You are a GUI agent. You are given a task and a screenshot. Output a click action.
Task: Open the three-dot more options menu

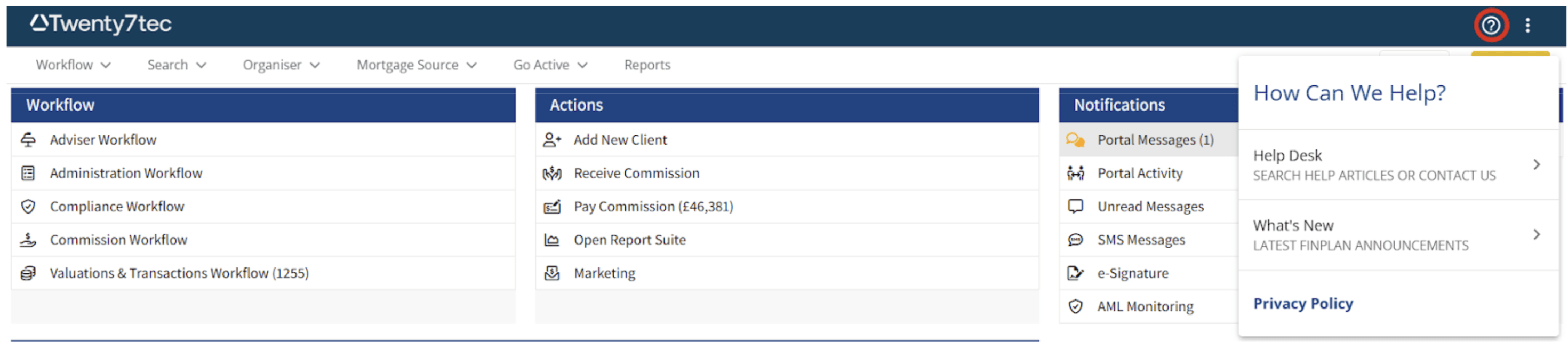[x=1527, y=25]
